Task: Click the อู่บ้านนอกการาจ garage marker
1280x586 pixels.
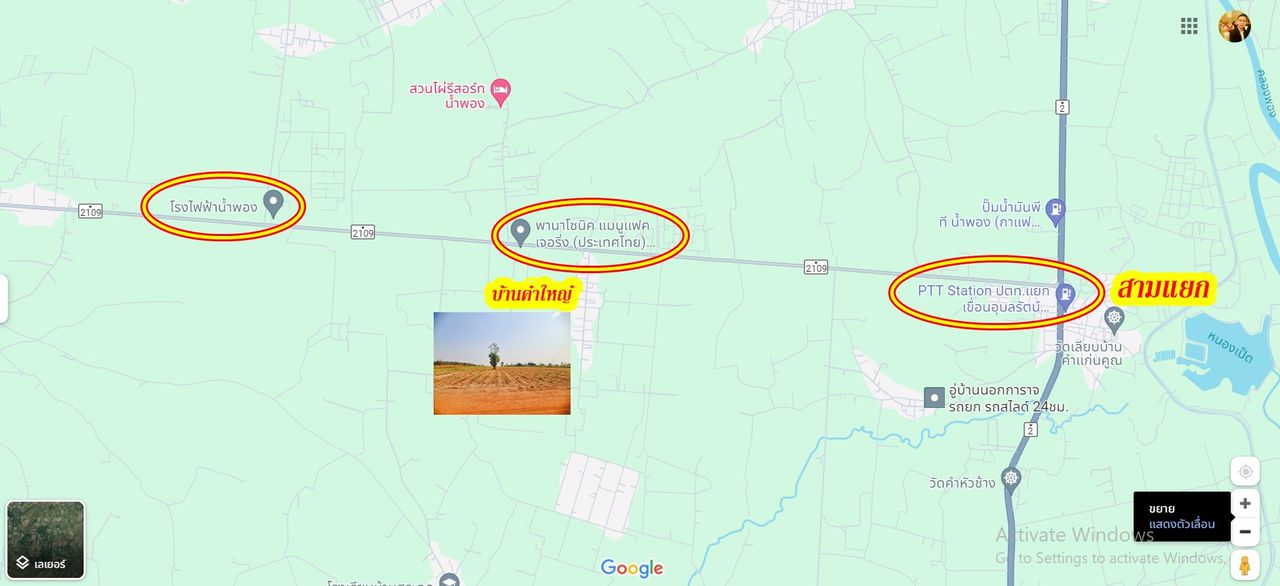Action: (934, 397)
